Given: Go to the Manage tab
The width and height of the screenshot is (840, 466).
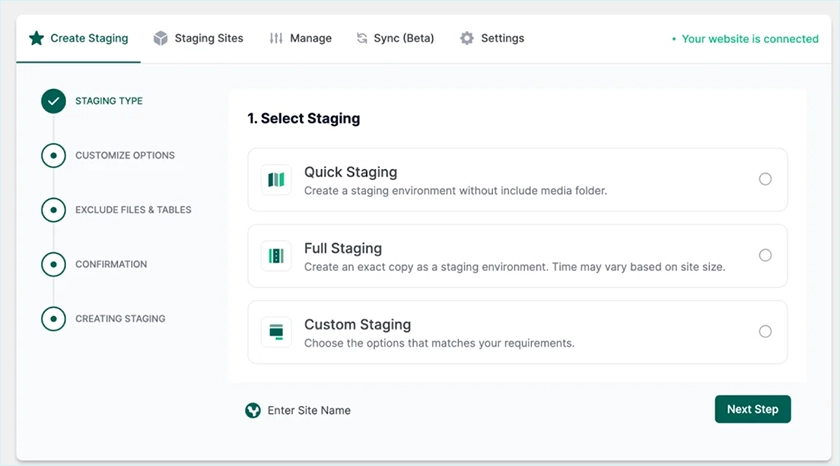Looking at the screenshot, I should coord(310,39).
